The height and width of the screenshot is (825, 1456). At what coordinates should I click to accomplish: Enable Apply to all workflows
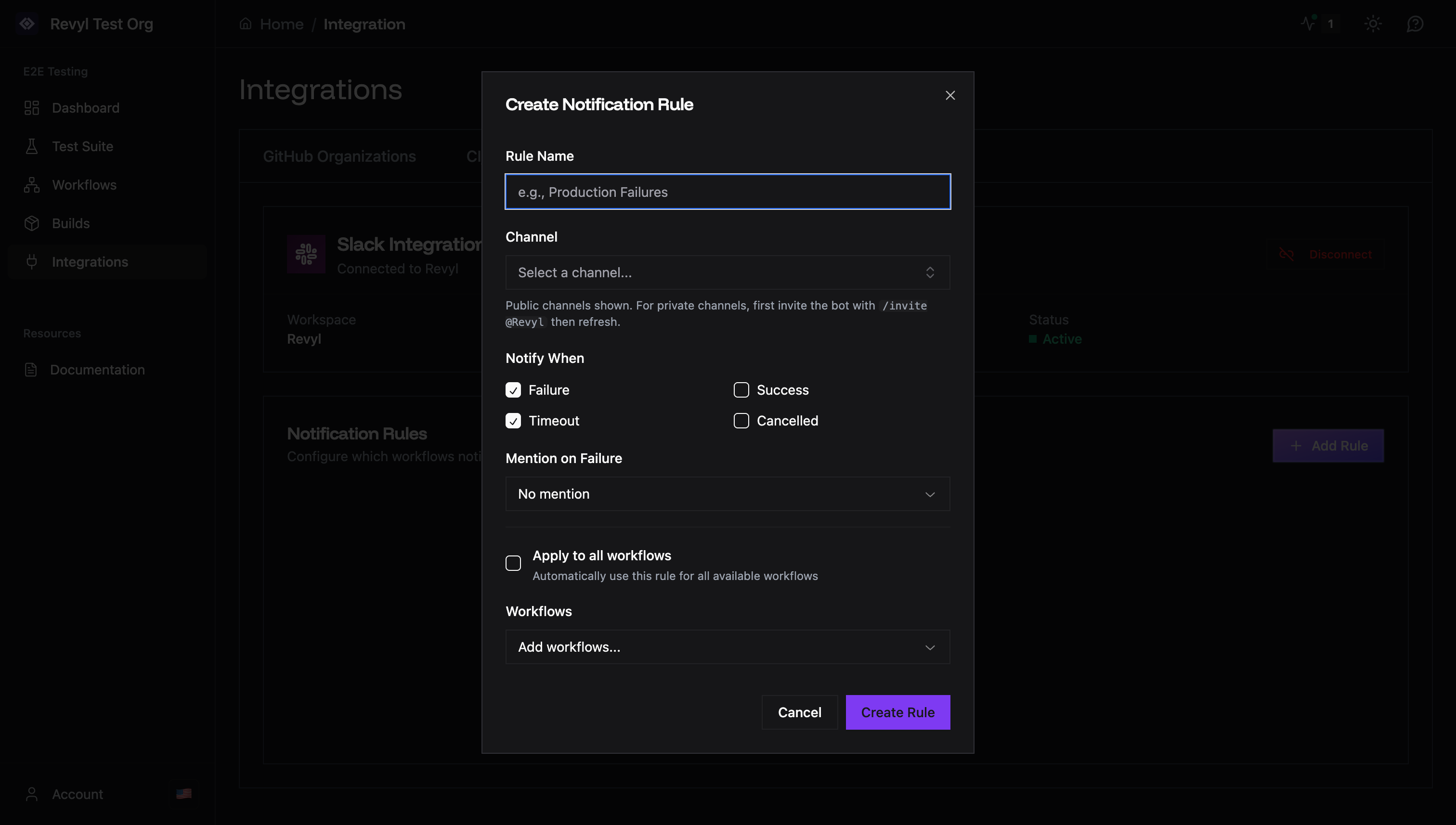tap(513, 563)
